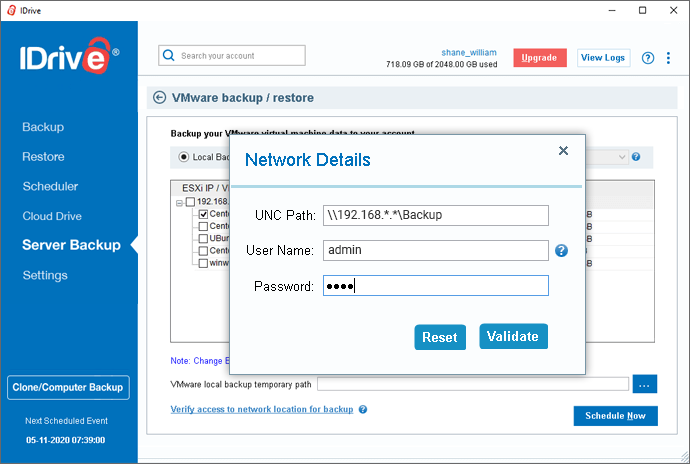Open View Logs
Image resolution: width=690 pixels, height=464 pixels.
603,58
